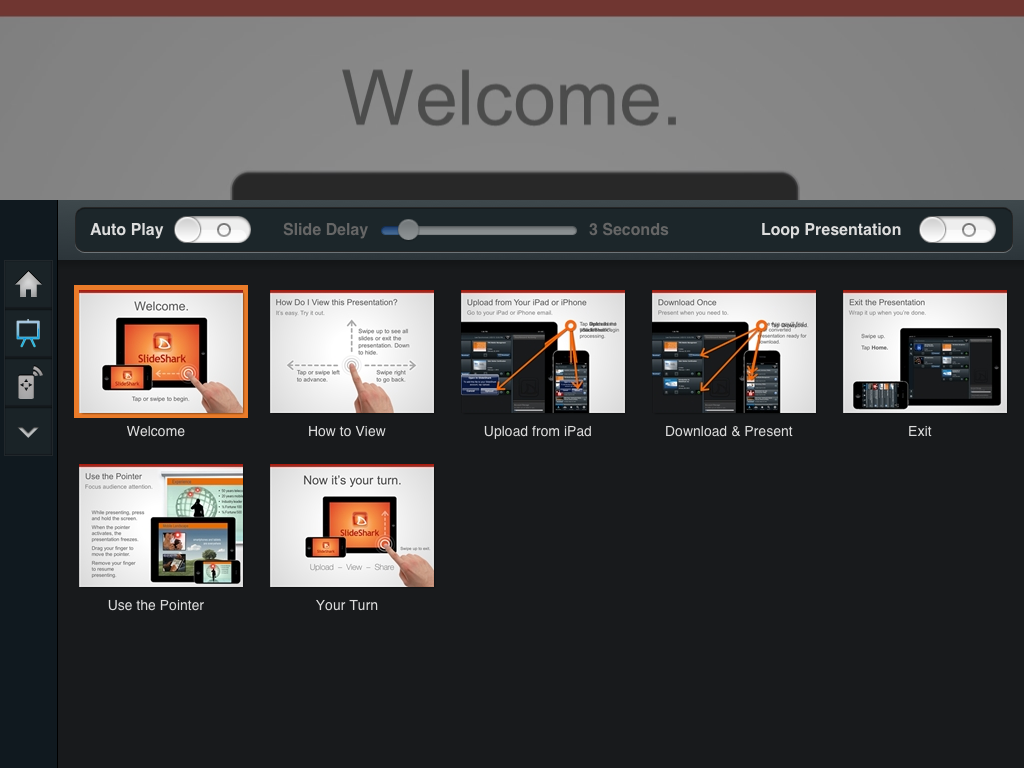Jump to the Your Turn slide
The image size is (1024, 768).
coord(352,526)
